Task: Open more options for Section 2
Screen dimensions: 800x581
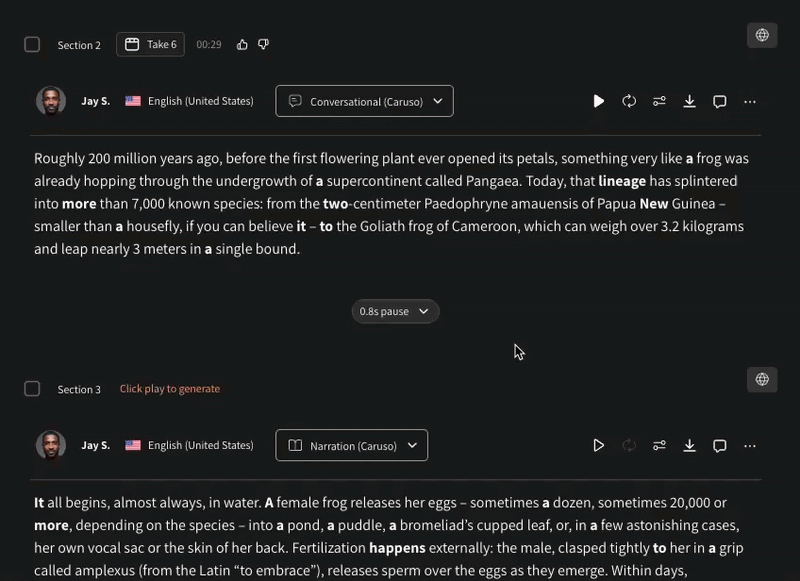Action: click(x=749, y=102)
